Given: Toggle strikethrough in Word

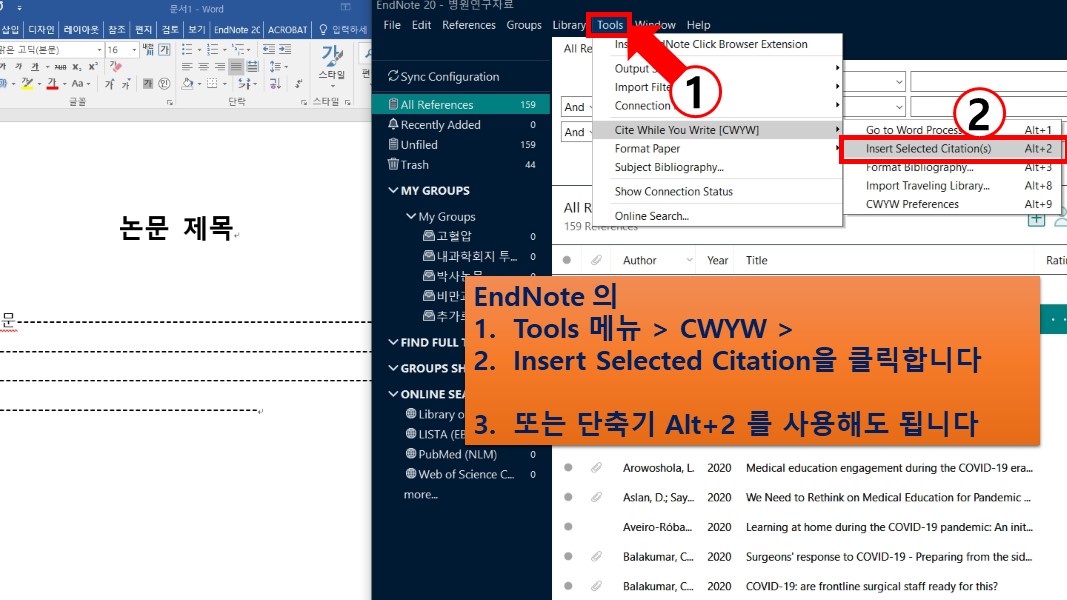Looking at the screenshot, I should [x=61, y=67].
